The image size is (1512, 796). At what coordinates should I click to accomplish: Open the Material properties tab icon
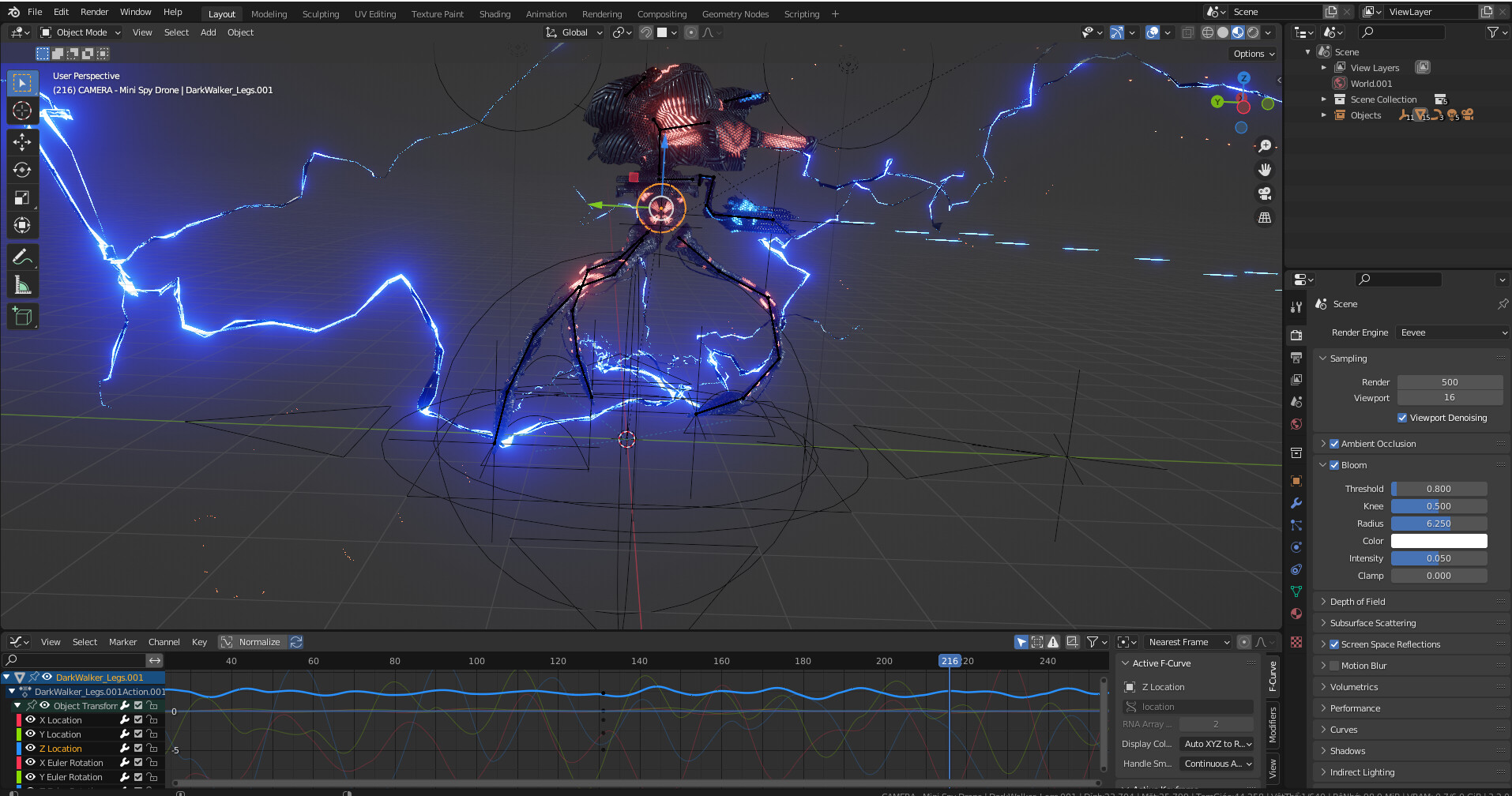[x=1296, y=614]
